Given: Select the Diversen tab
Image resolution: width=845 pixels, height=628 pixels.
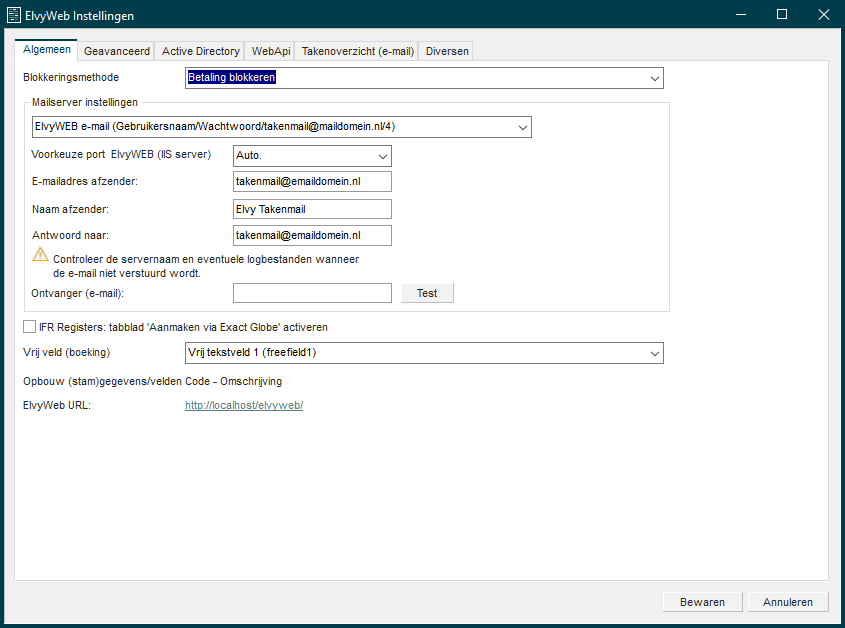Looking at the screenshot, I should coord(447,51).
